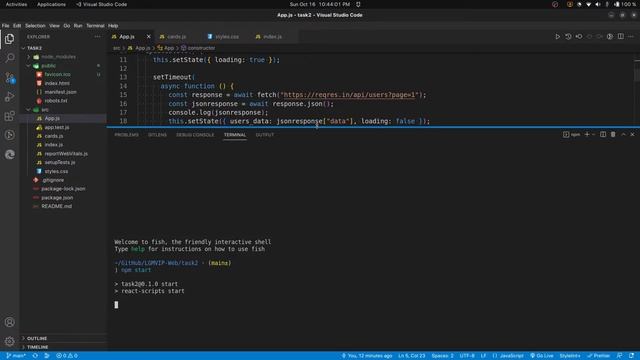Screen dimensions: 640x360
Task: Switch to the PROBLEMS panel tab
Action: (127, 135)
